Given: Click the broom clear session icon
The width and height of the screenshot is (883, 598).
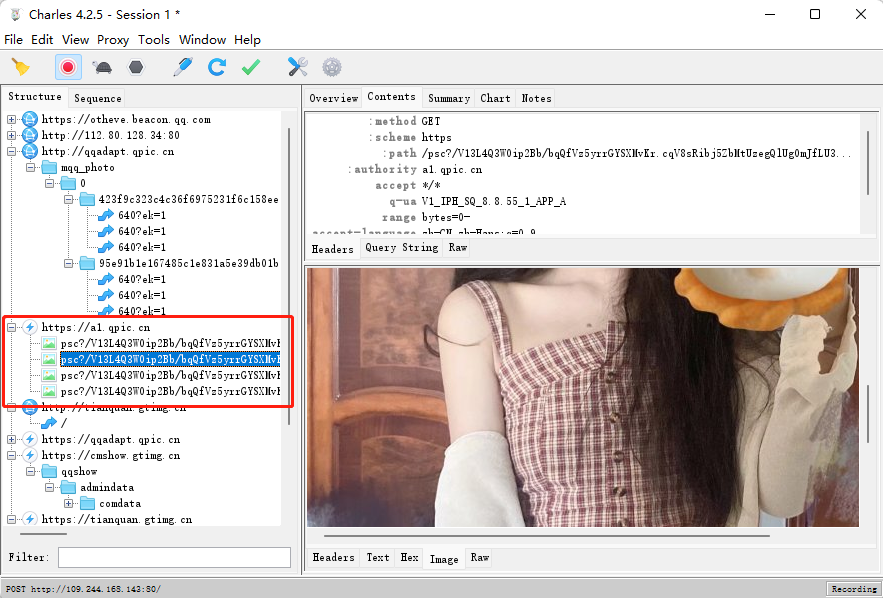Looking at the screenshot, I should (20, 67).
